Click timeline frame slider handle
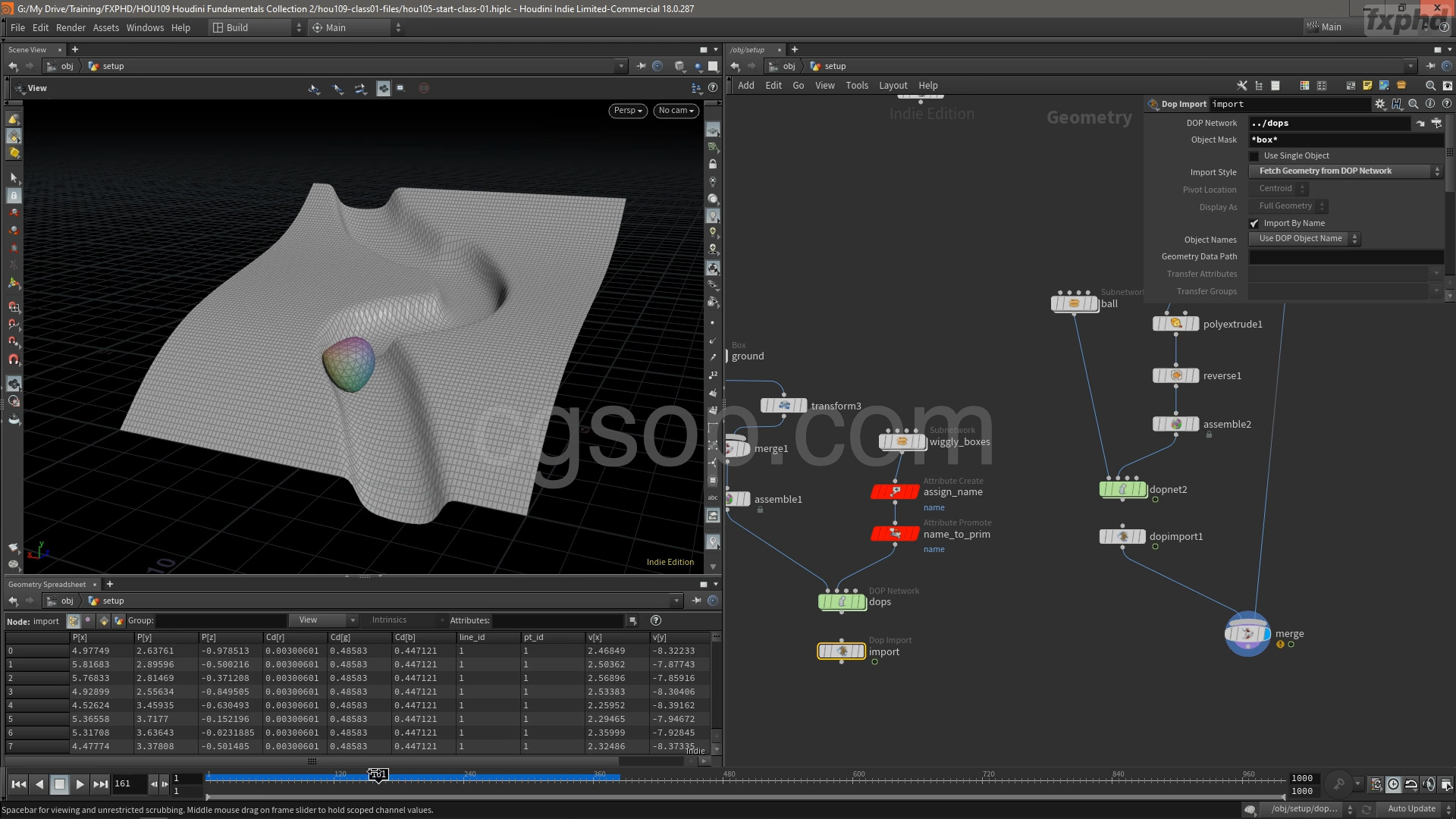The height and width of the screenshot is (819, 1456). pos(378,774)
